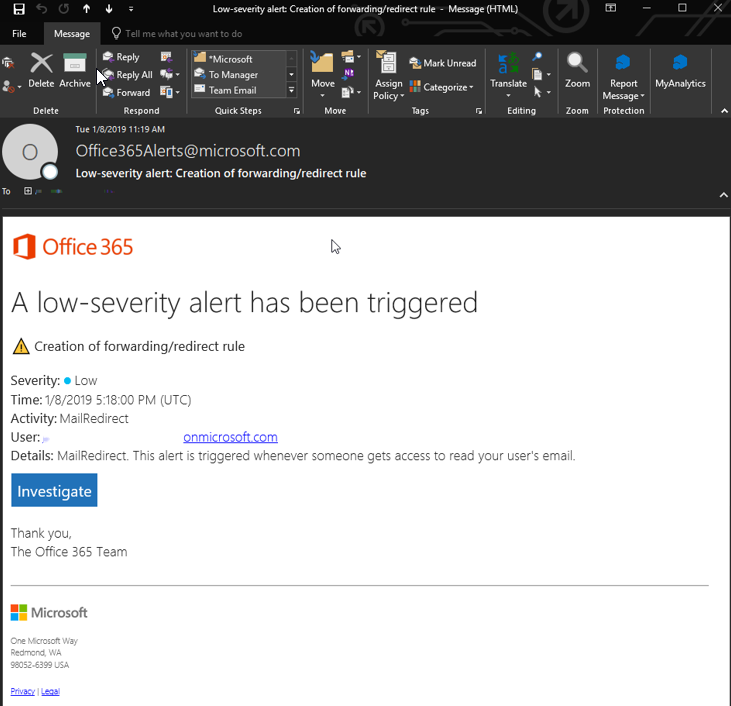Click the Undo arrow in quick access toolbar
731x706 pixels.
click(41, 9)
